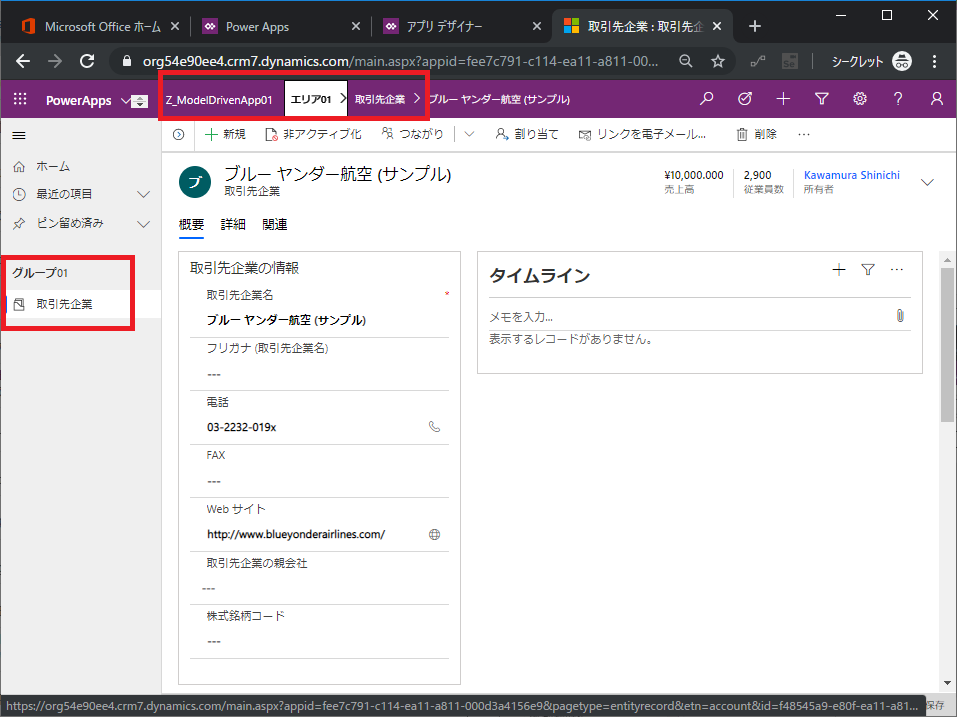
Task: Open the PowerApps app launcher waffle
Action: pos(20,99)
